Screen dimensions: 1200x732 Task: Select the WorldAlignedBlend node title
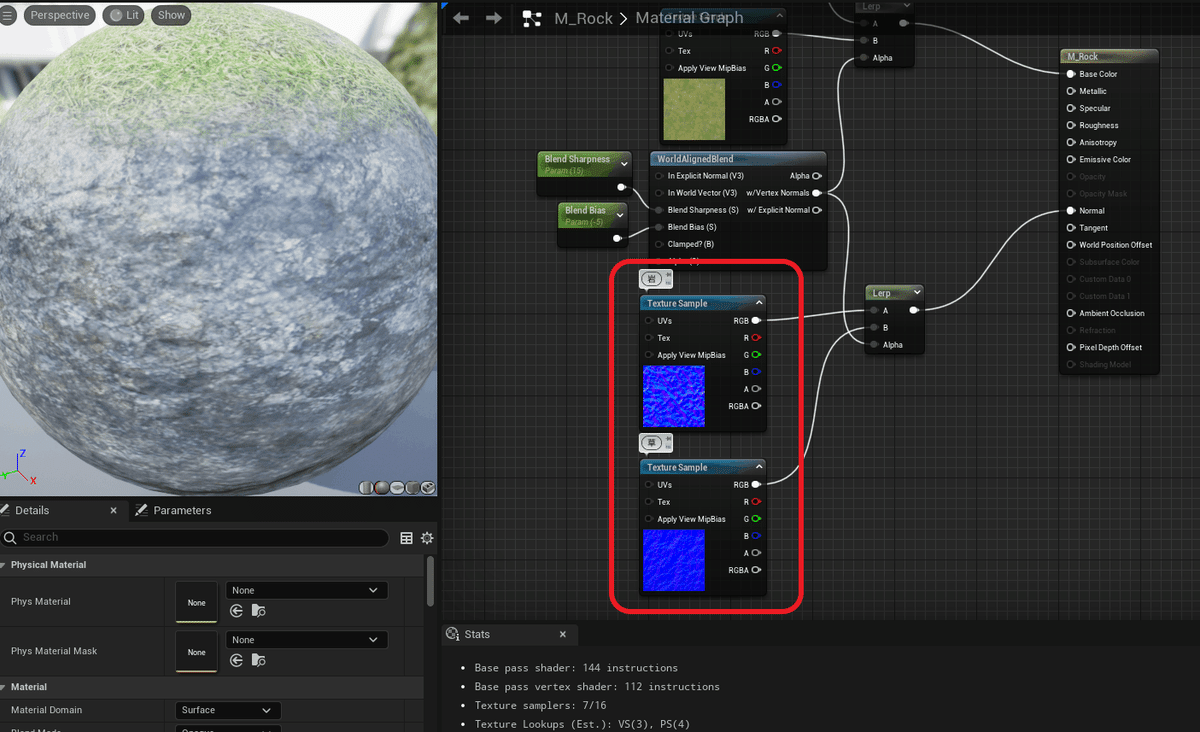pyautogui.click(x=695, y=159)
